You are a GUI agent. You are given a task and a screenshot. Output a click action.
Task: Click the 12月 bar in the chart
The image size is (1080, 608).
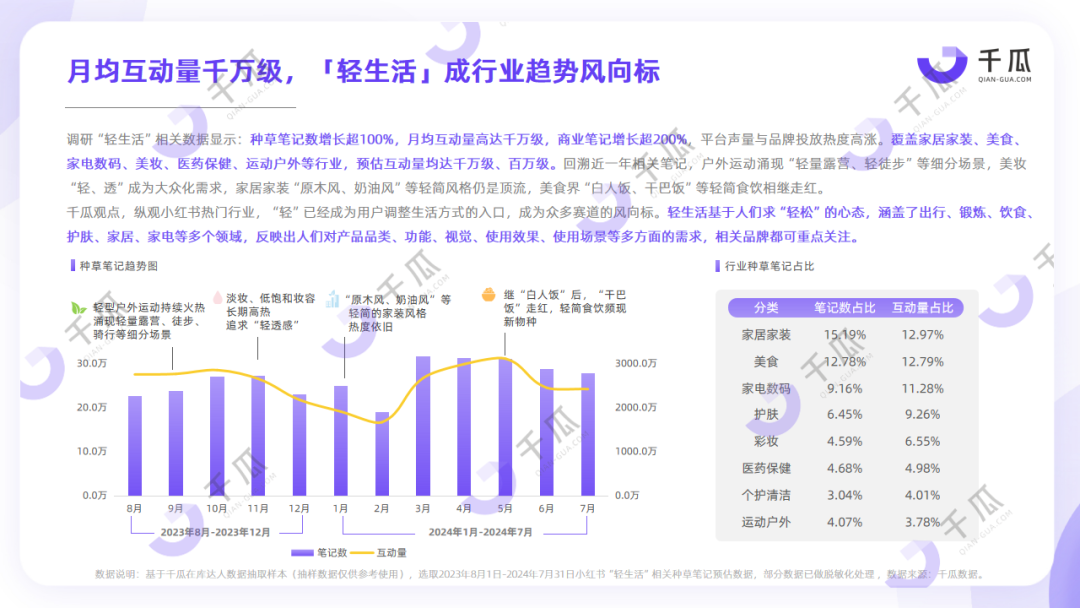[x=299, y=445]
